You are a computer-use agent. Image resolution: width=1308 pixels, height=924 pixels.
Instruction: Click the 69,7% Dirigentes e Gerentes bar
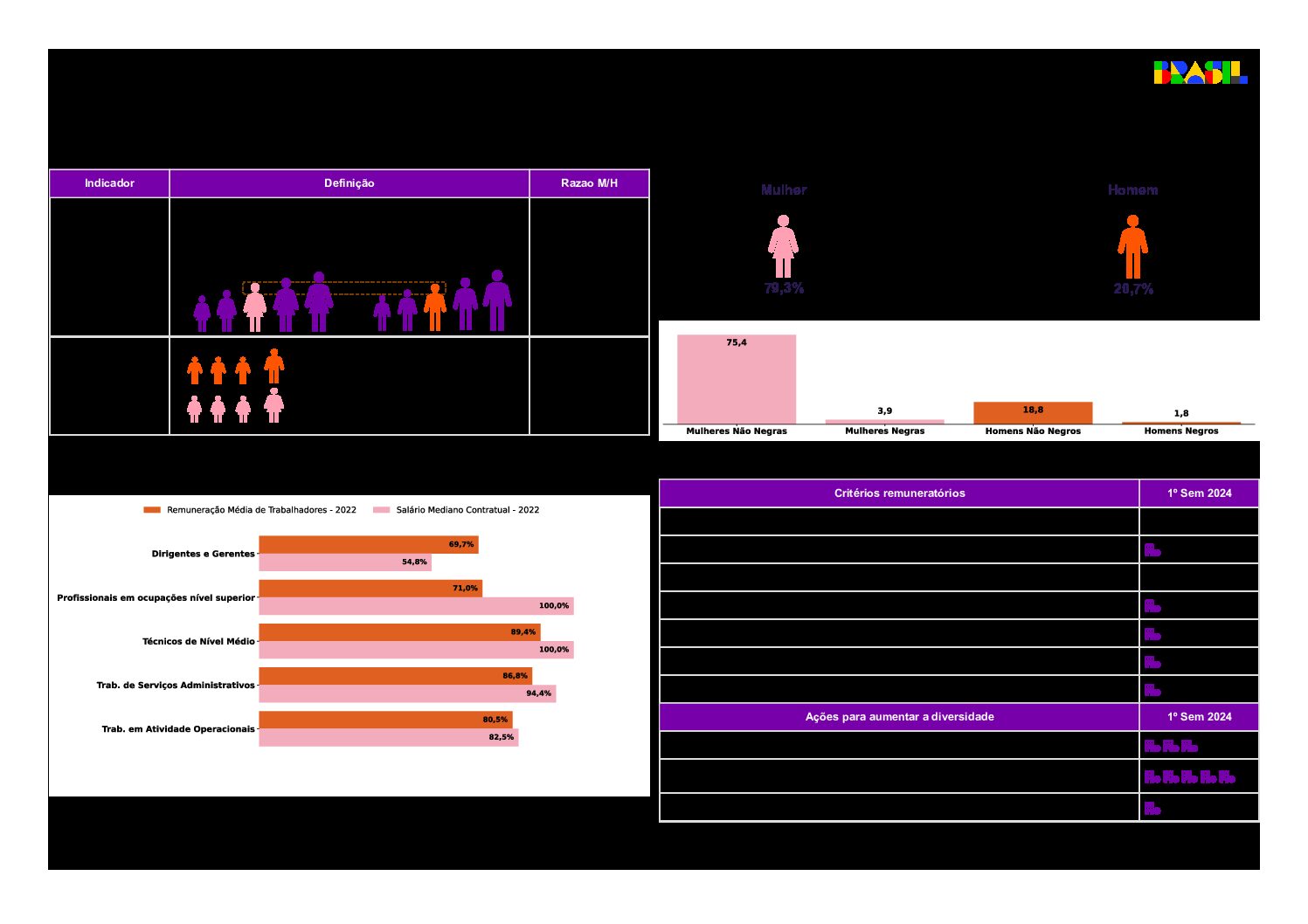coord(368,545)
